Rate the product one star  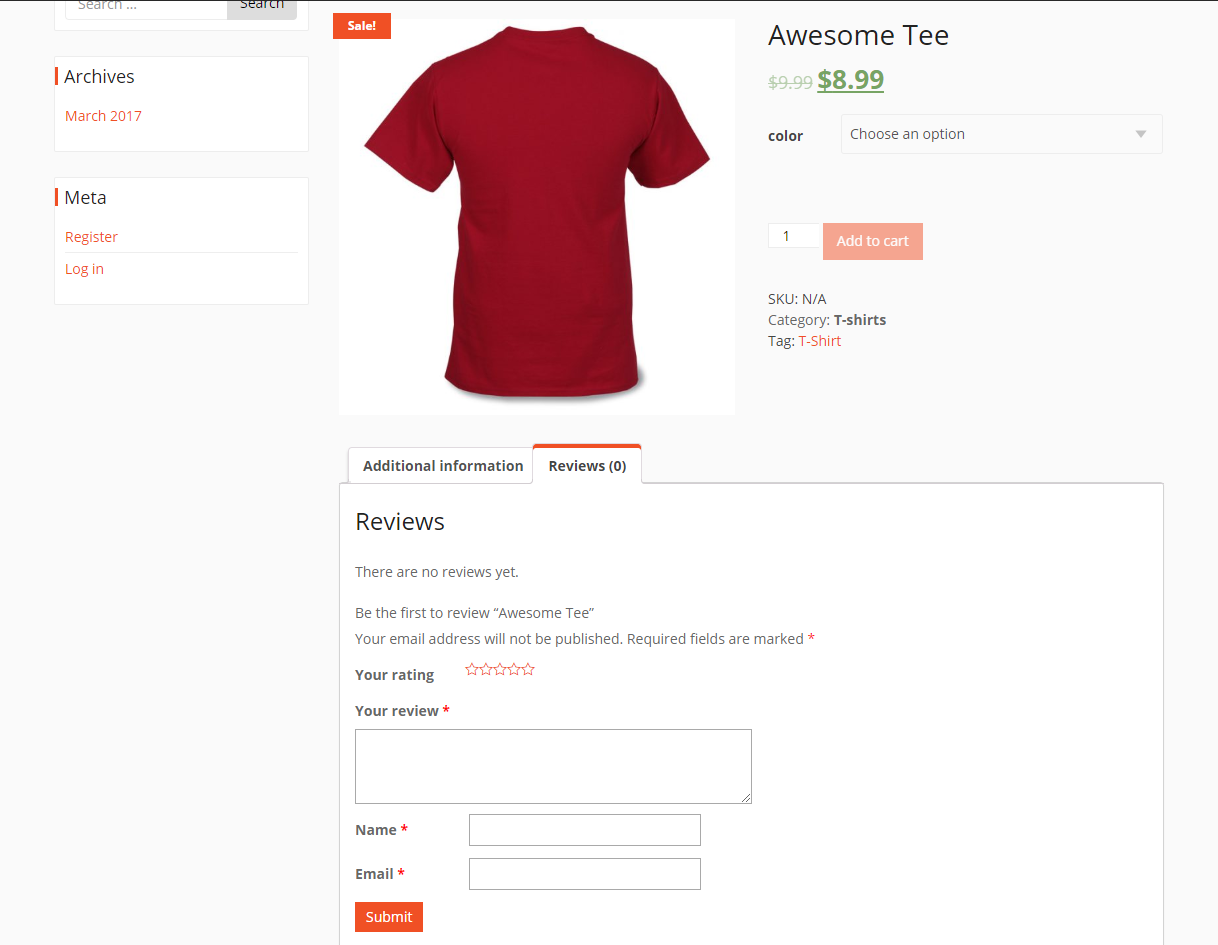472,669
